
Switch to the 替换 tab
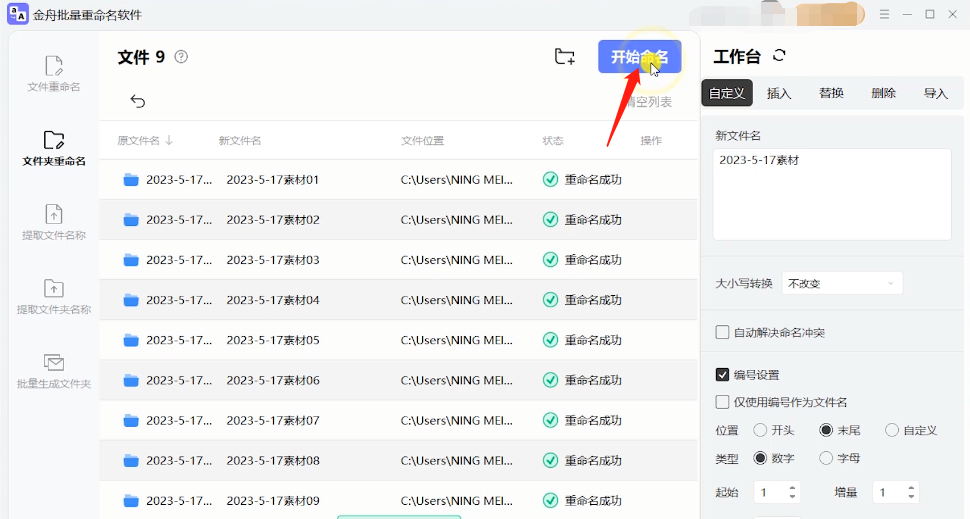[x=831, y=93]
